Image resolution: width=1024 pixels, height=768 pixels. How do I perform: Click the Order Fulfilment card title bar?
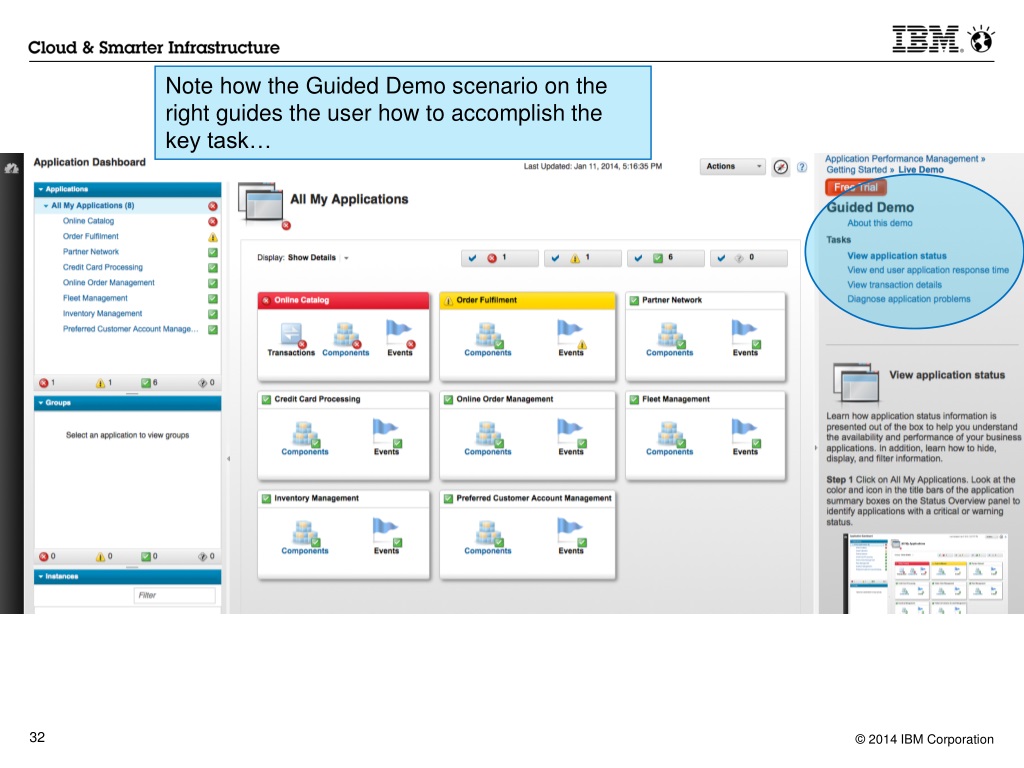tap(528, 300)
